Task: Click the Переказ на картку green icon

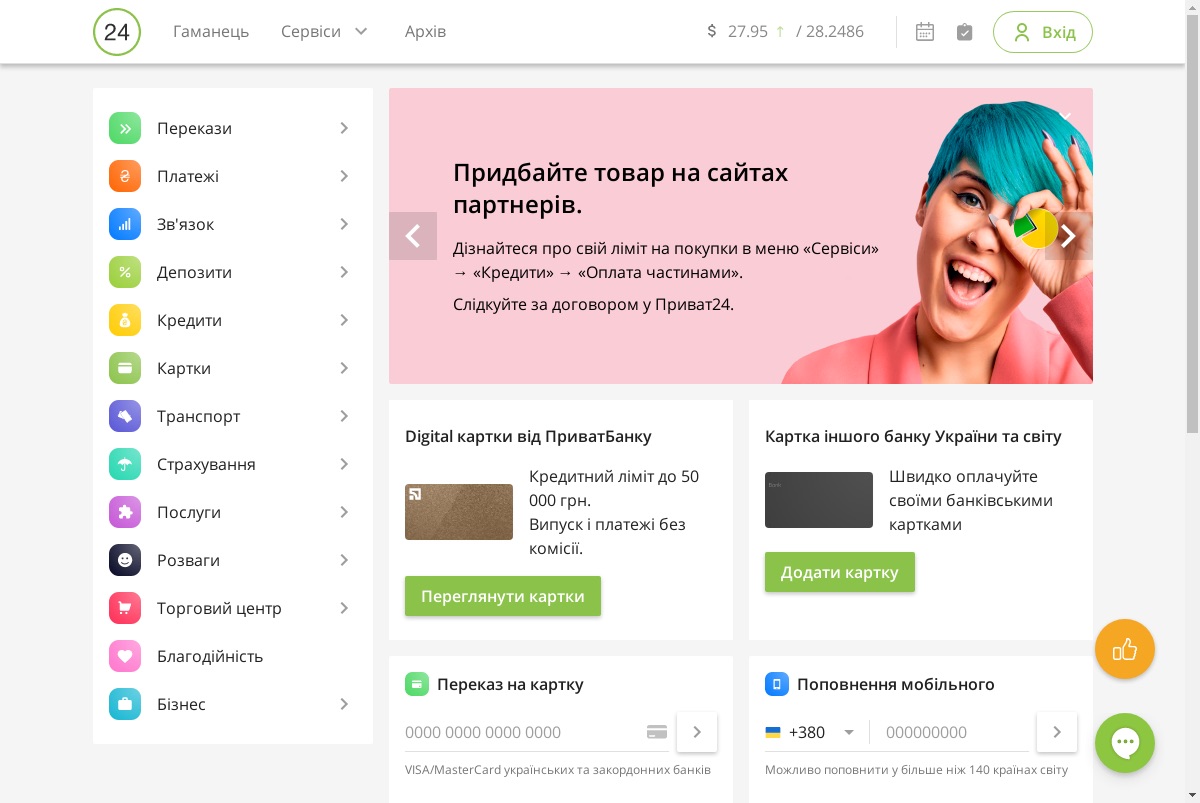Action: point(417,684)
